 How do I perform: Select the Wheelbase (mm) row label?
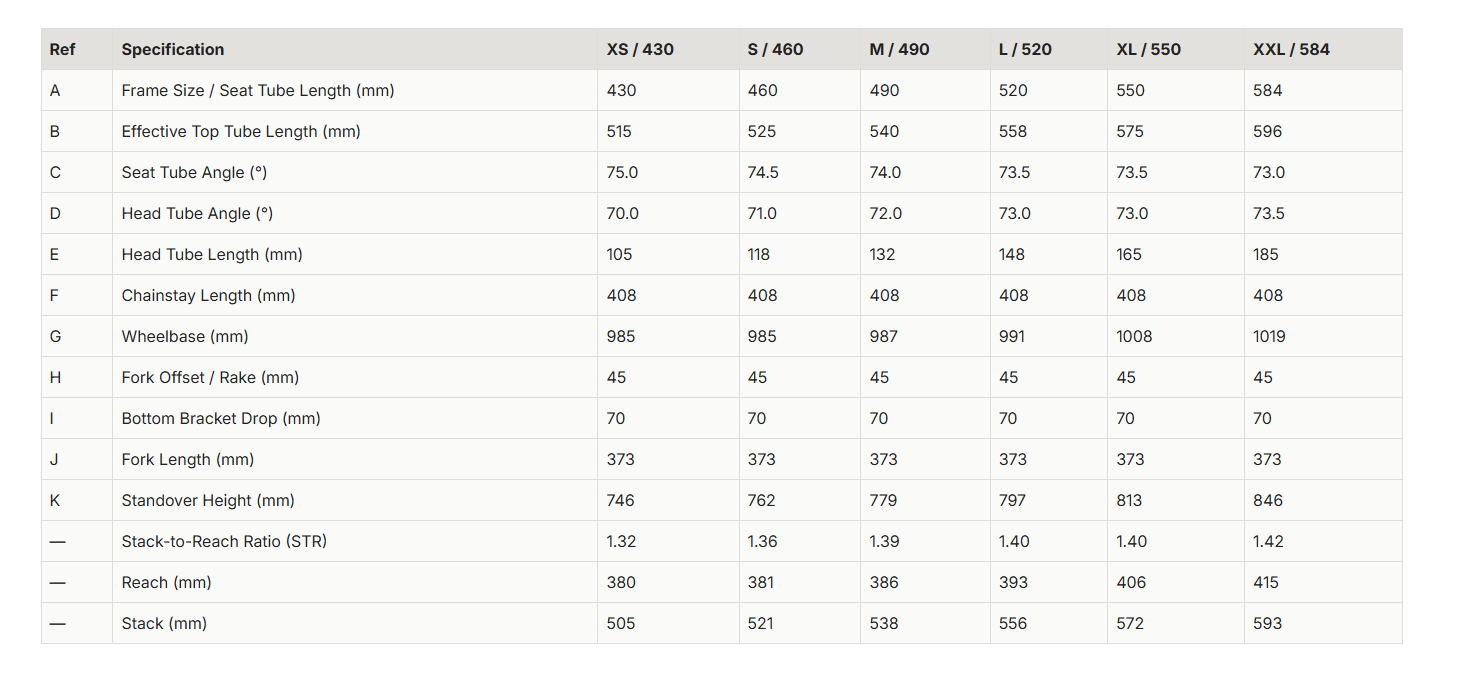point(185,336)
